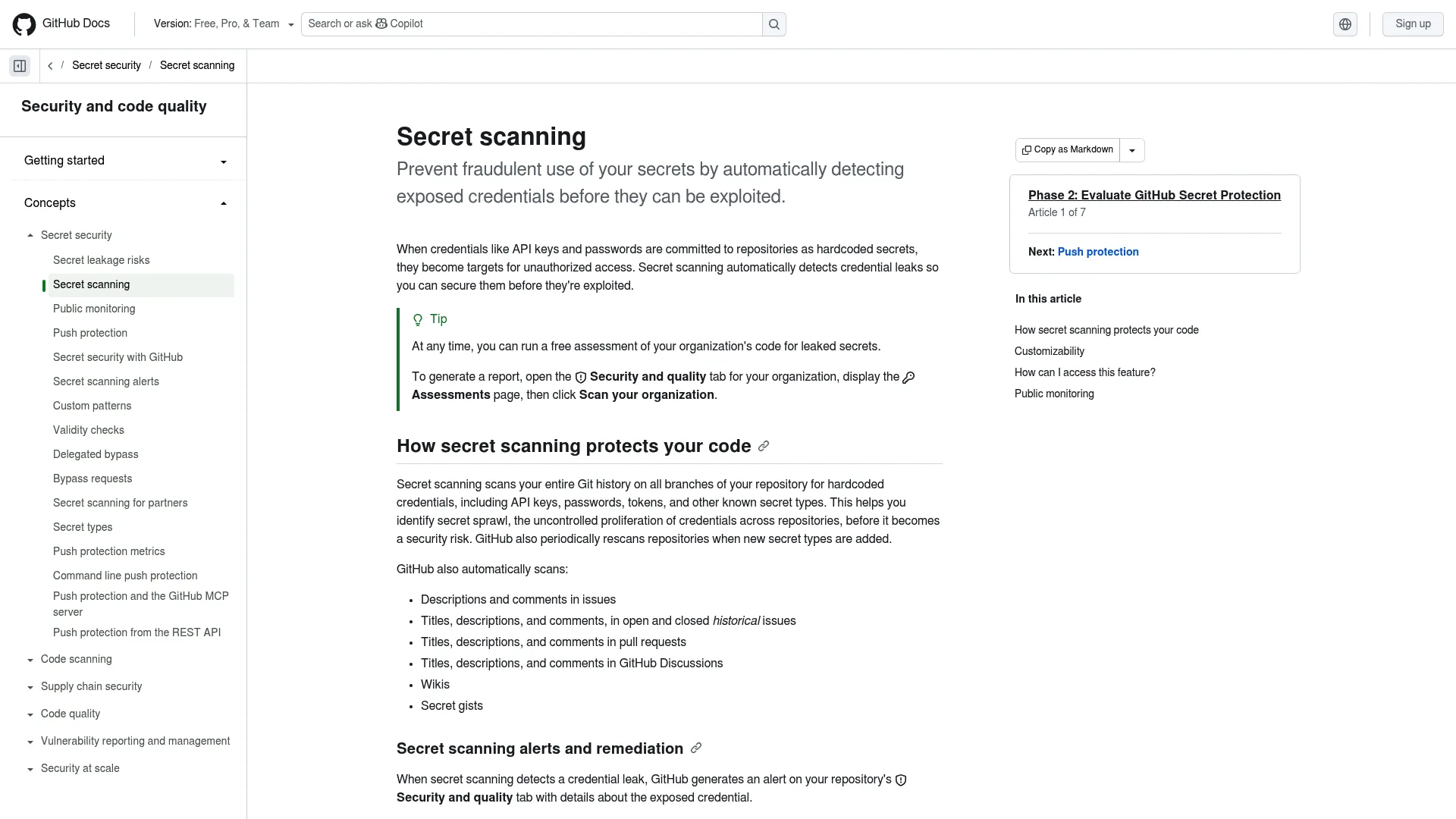The height and width of the screenshot is (819, 1456).
Task: Click the back chevron in the breadcrumb
Action: 50,66
